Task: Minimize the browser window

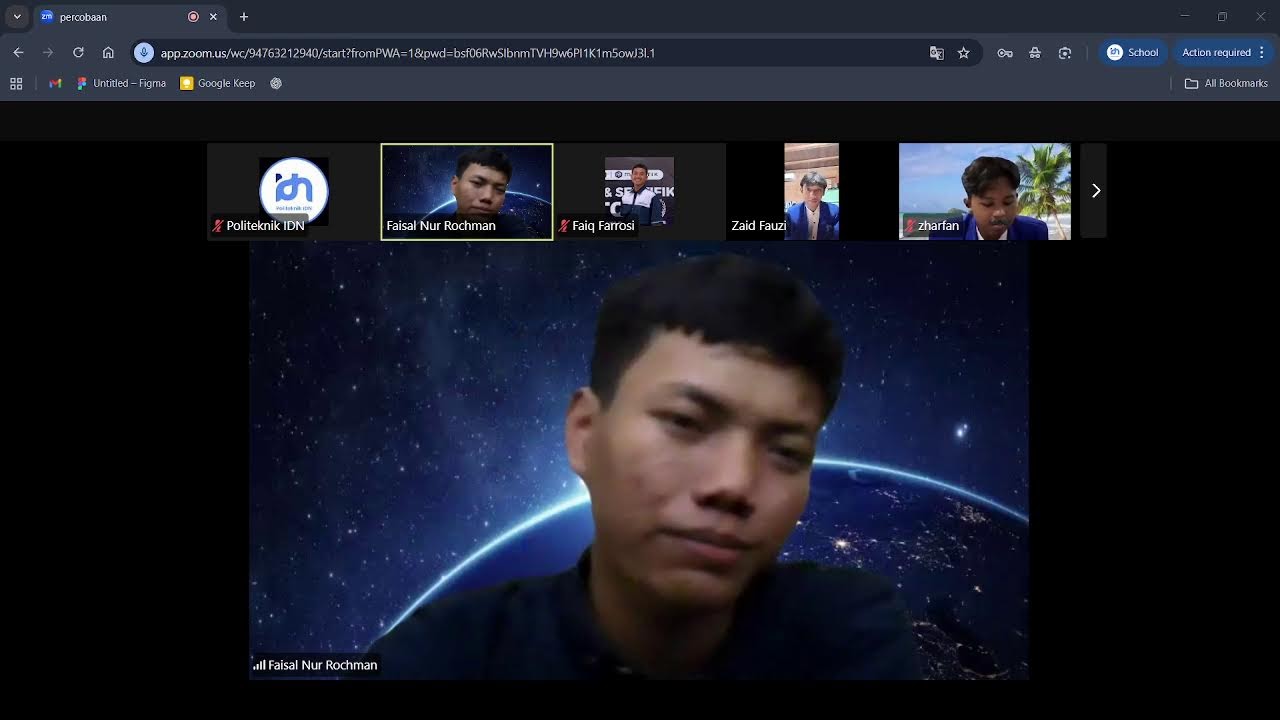Action: (1184, 17)
